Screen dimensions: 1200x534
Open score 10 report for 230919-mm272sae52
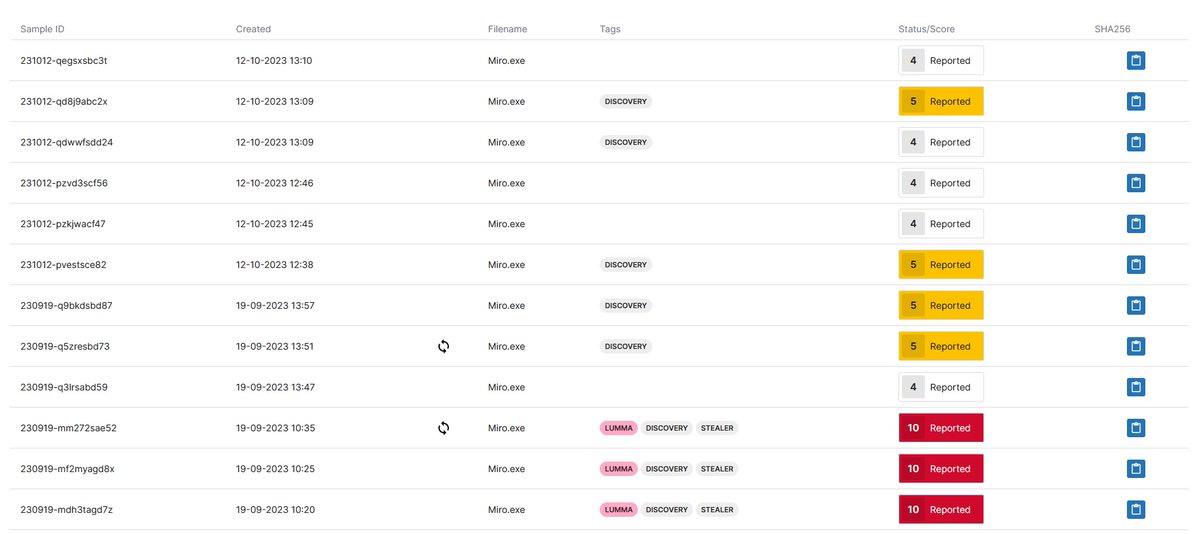941,428
